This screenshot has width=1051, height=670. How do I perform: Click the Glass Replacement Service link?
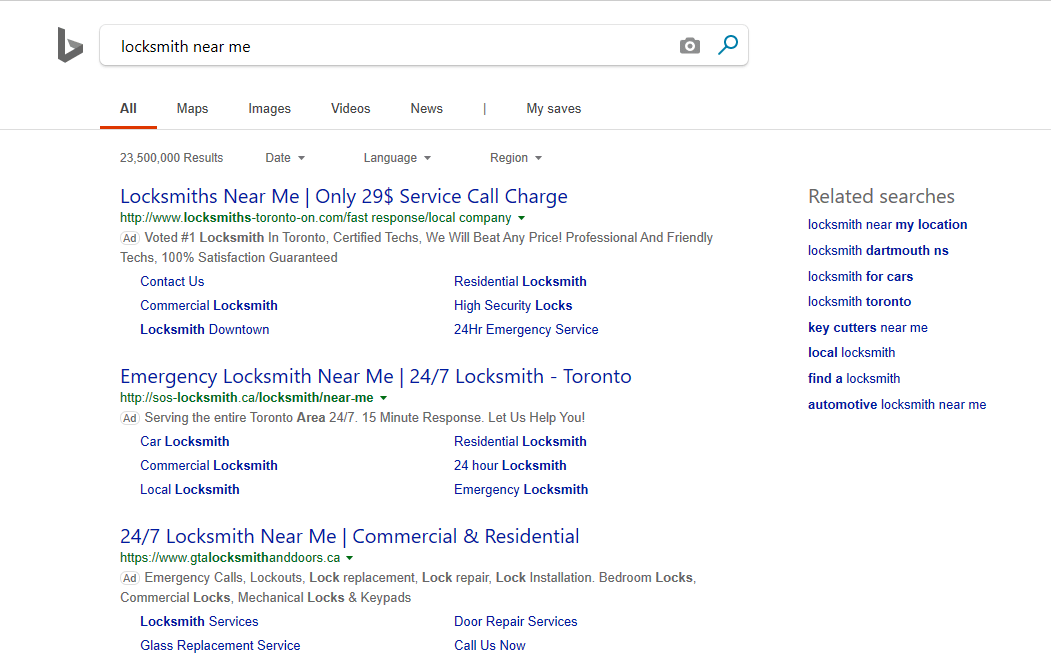point(220,645)
